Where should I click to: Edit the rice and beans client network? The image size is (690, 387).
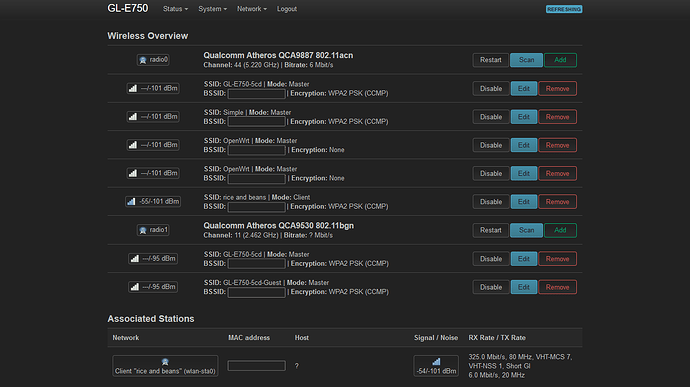pyautogui.click(x=524, y=202)
